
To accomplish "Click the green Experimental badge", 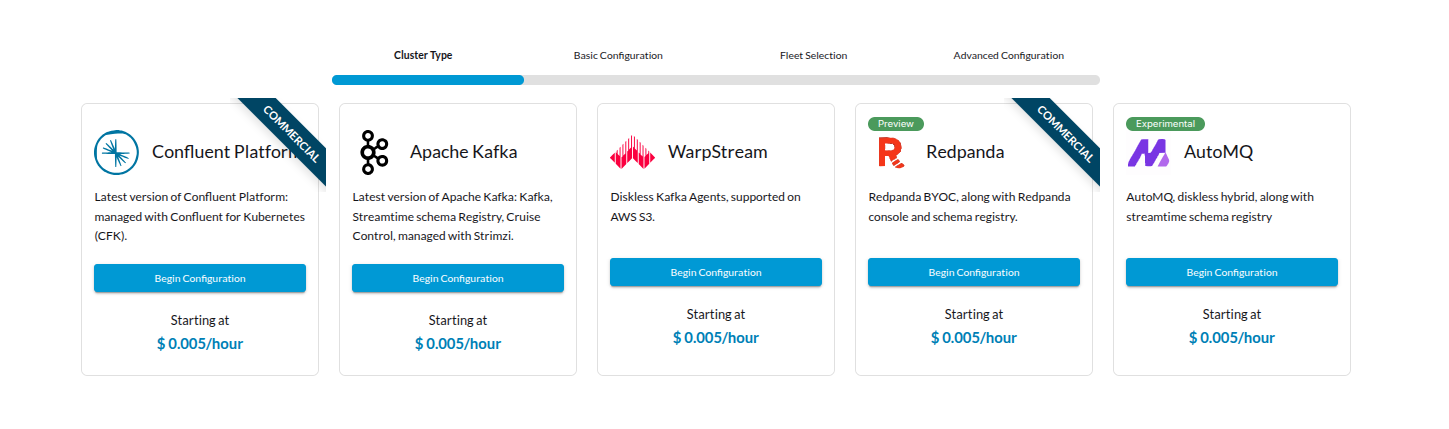I will tap(1165, 124).
